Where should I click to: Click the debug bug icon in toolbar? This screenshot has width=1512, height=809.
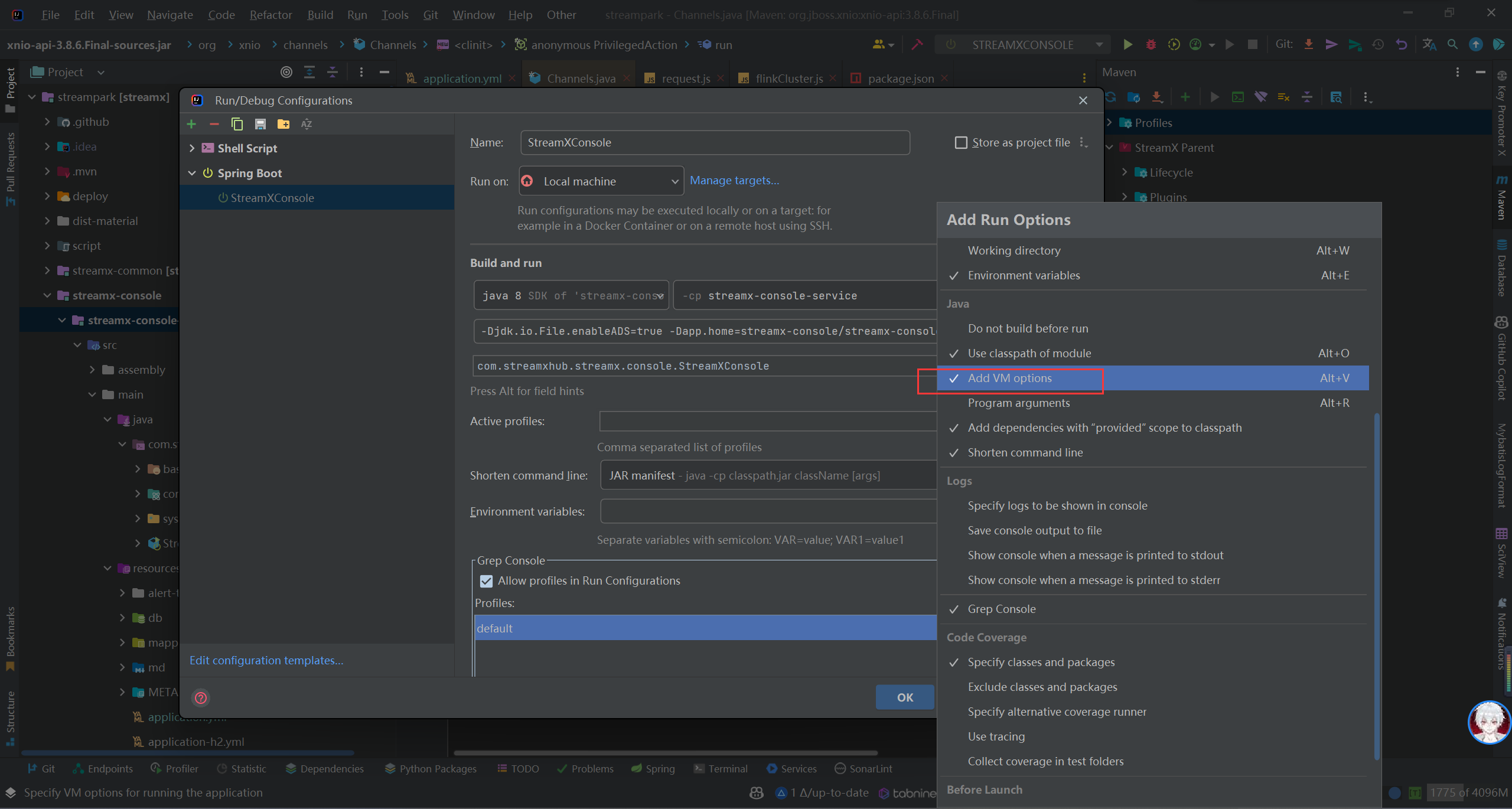click(1151, 45)
